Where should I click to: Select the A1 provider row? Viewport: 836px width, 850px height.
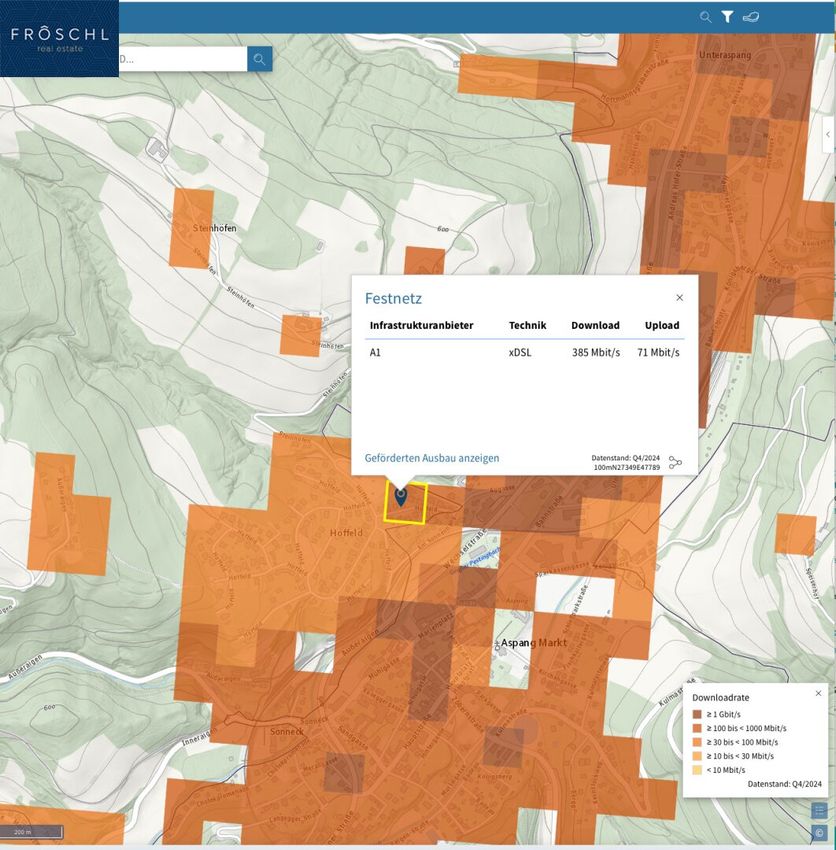(524, 353)
